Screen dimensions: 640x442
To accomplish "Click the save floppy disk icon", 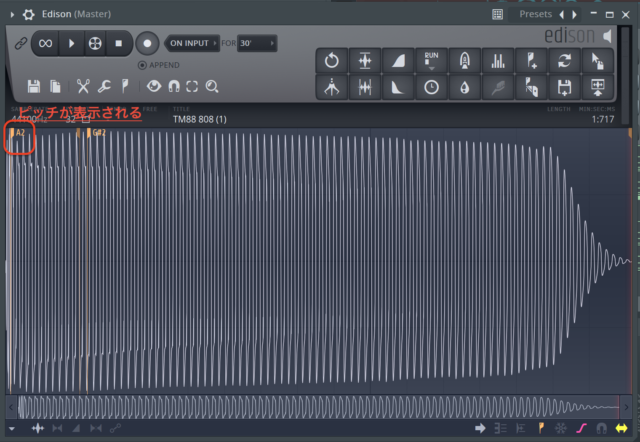I will pos(34,87).
